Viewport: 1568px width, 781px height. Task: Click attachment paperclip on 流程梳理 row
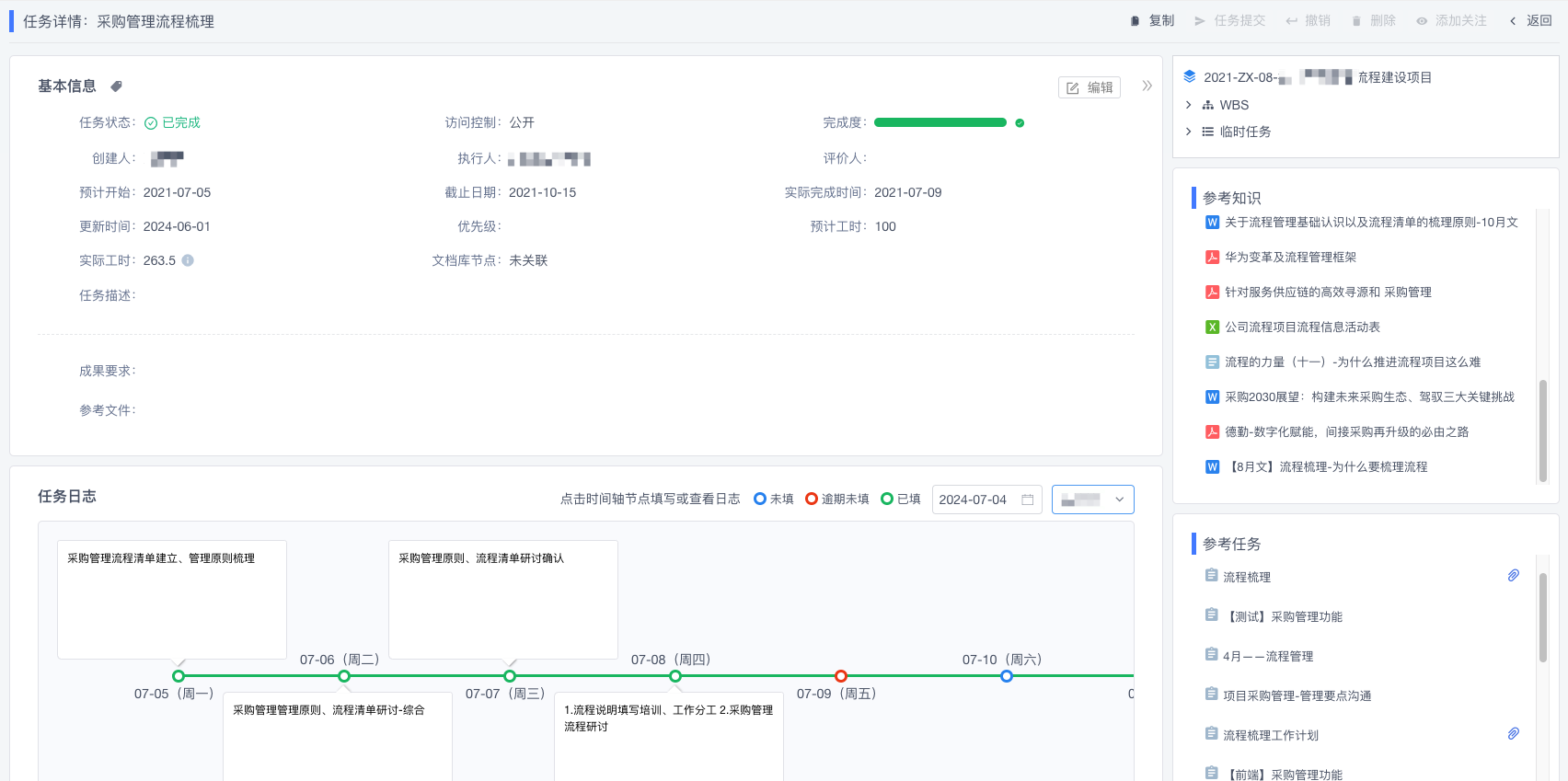point(1514,575)
